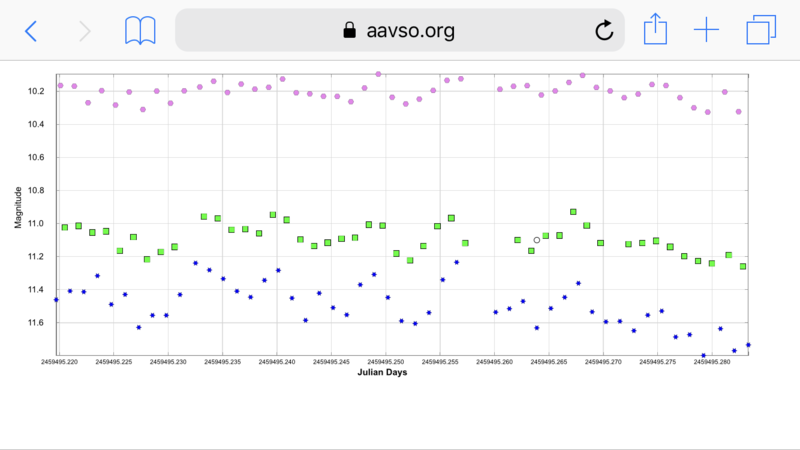Show all open tabs icon

[x=761, y=30]
